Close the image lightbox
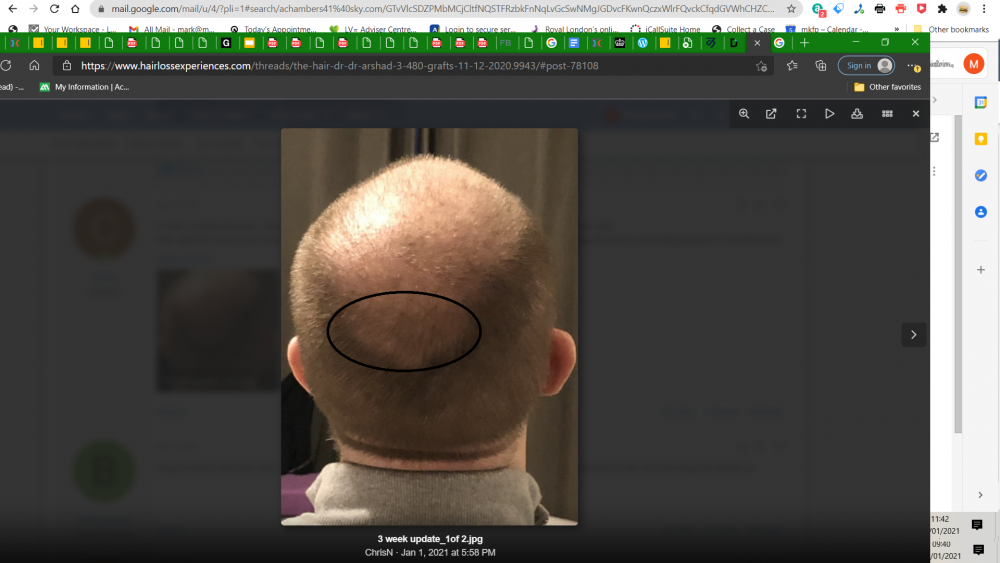Screen dimensions: 1000x563 click(916, 113)
